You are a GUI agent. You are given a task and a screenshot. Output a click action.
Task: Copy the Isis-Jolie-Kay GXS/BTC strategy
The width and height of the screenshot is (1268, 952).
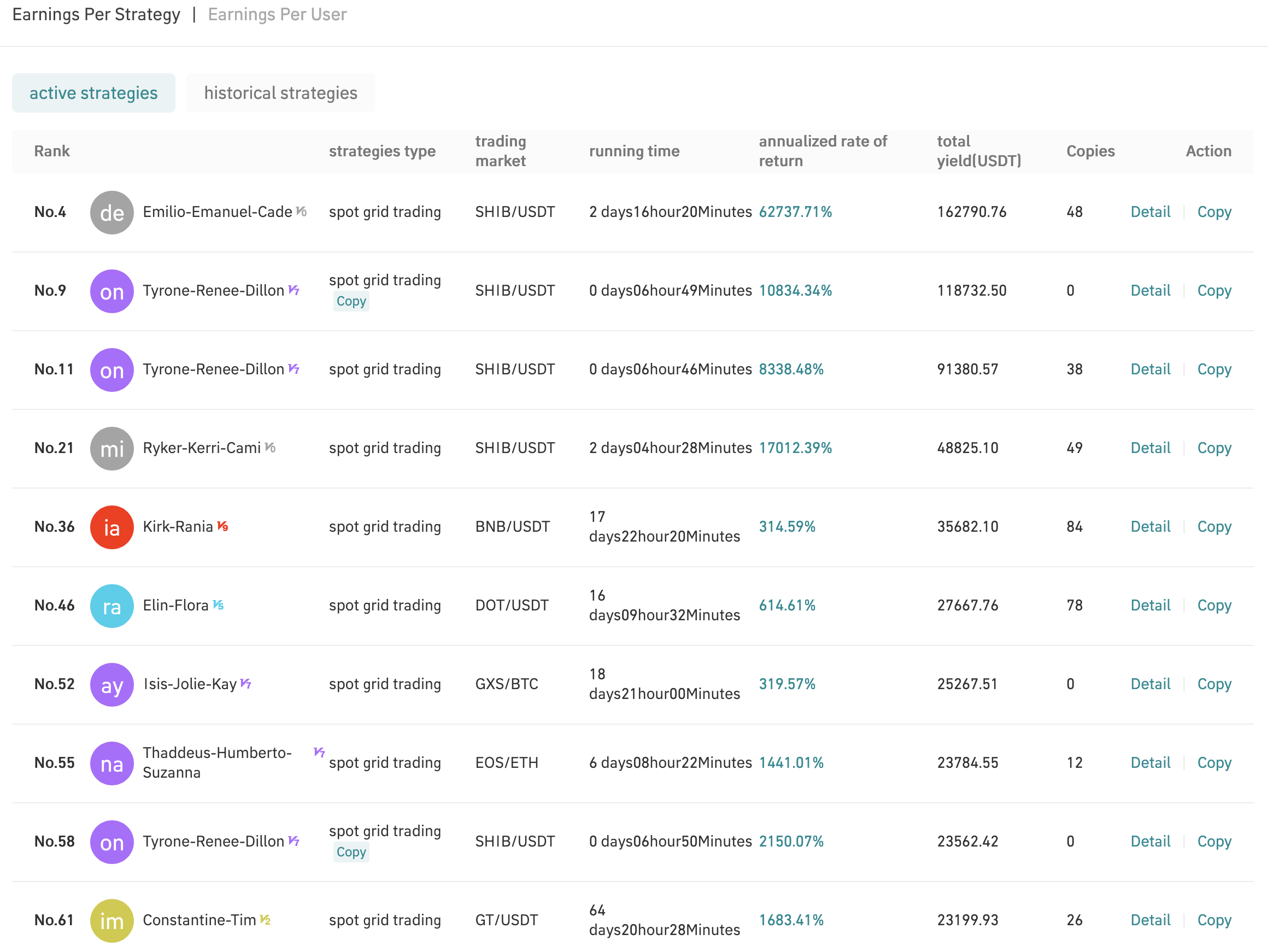(1214, 684)
